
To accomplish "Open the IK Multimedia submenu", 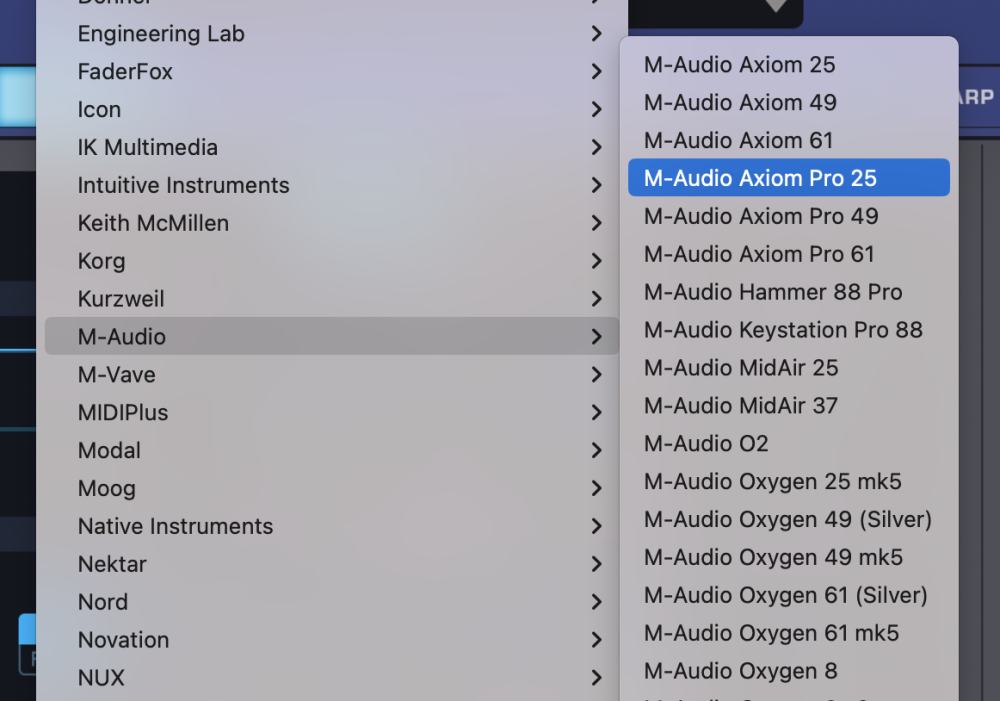I will 147,148.
